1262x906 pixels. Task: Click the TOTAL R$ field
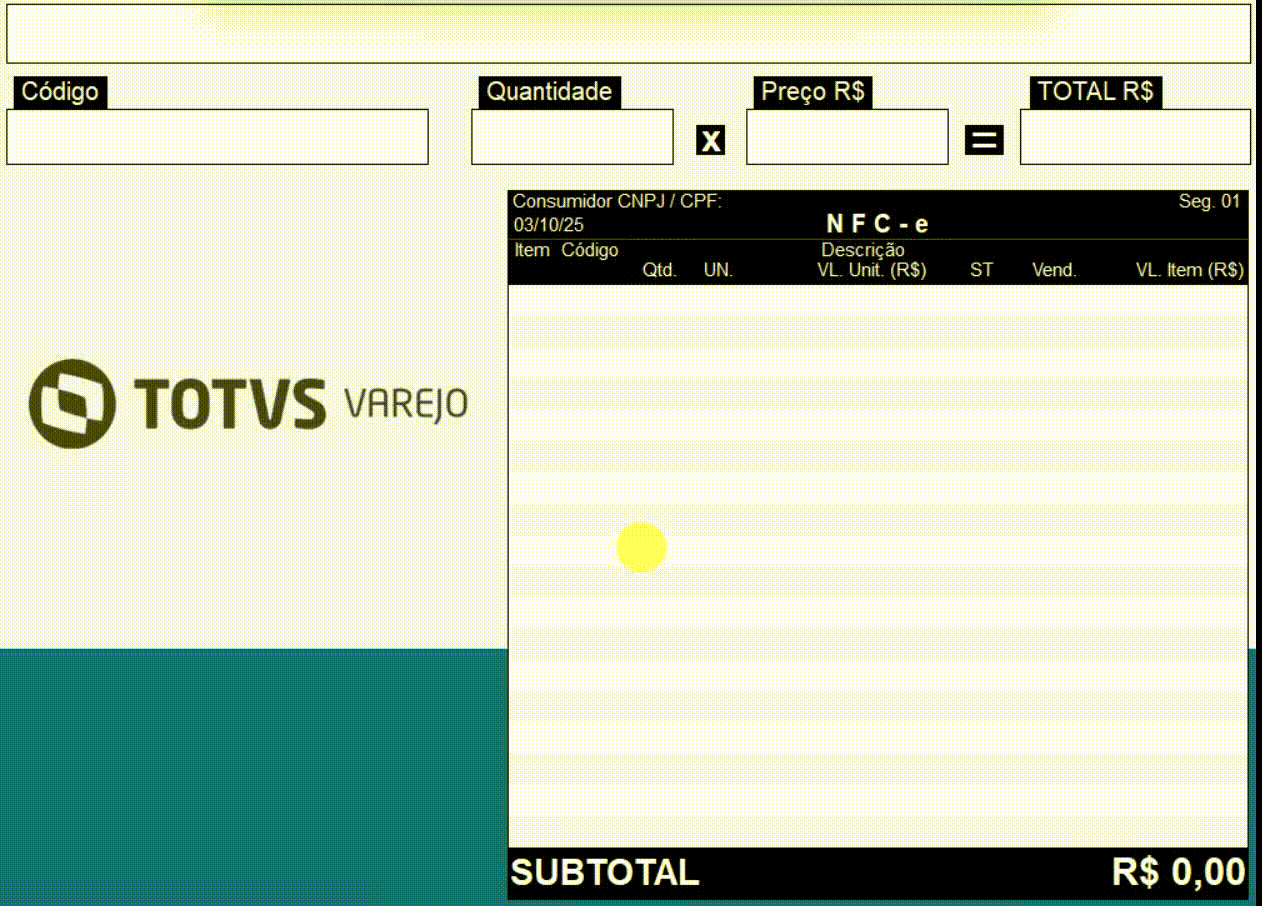click(x=1135, y=137)
